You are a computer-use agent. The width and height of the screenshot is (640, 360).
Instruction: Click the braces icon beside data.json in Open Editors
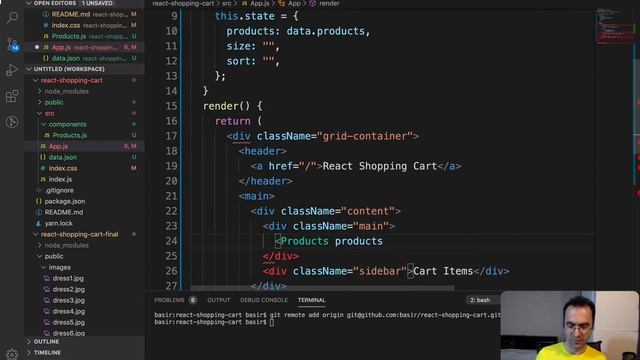46,58
